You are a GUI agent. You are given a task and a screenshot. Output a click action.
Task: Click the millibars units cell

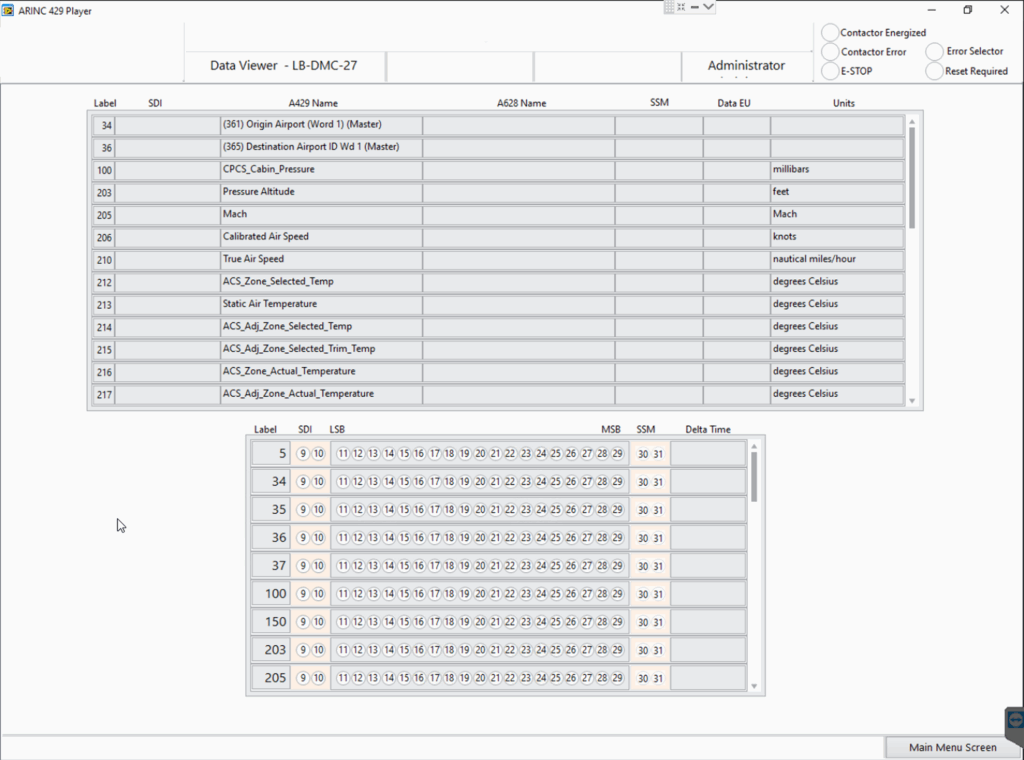coord(837,170)
